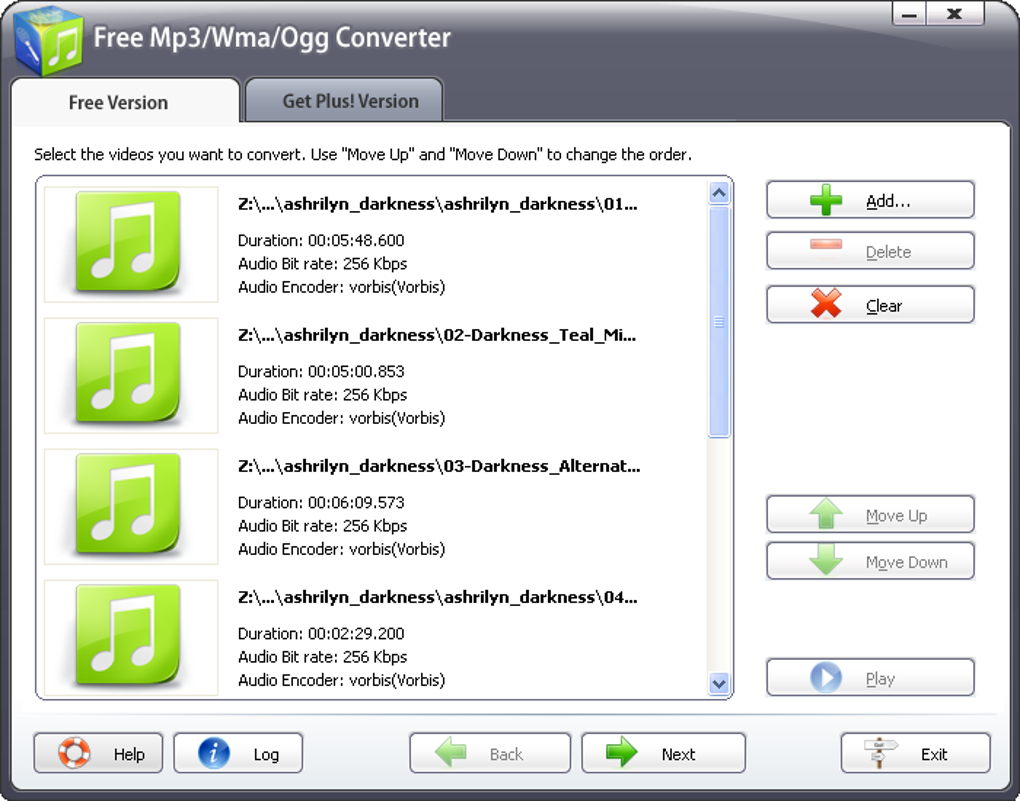Select music thumbnail of 03-Darkness_Alternat track
Image resolution: width=1020 pixels, height=801 pixels.
point(131,506)
